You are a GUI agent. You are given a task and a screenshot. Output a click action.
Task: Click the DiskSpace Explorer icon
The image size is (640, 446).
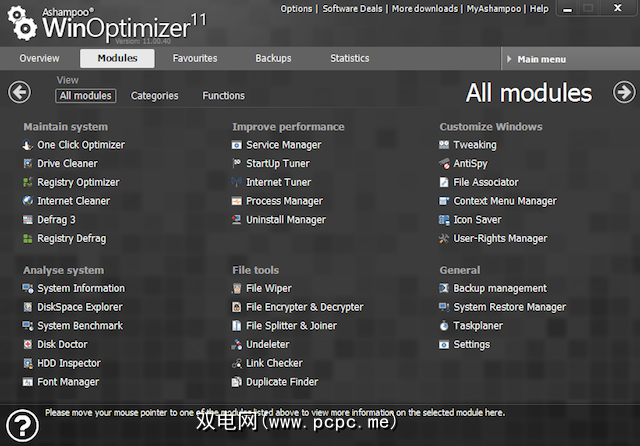pos(27,307)
